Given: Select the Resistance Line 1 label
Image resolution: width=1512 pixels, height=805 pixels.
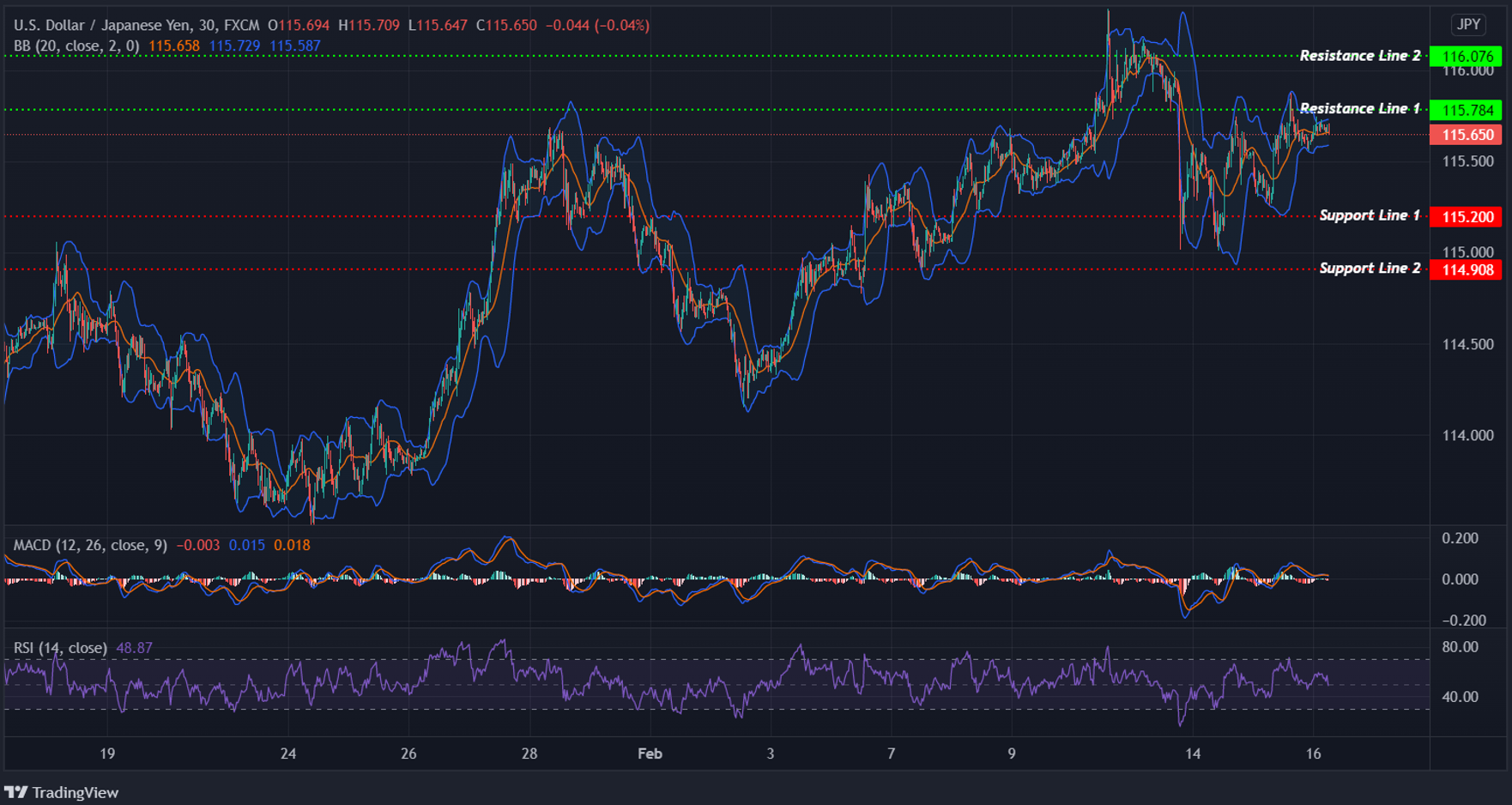Looking at the screenshot, I should point(1359,108).
